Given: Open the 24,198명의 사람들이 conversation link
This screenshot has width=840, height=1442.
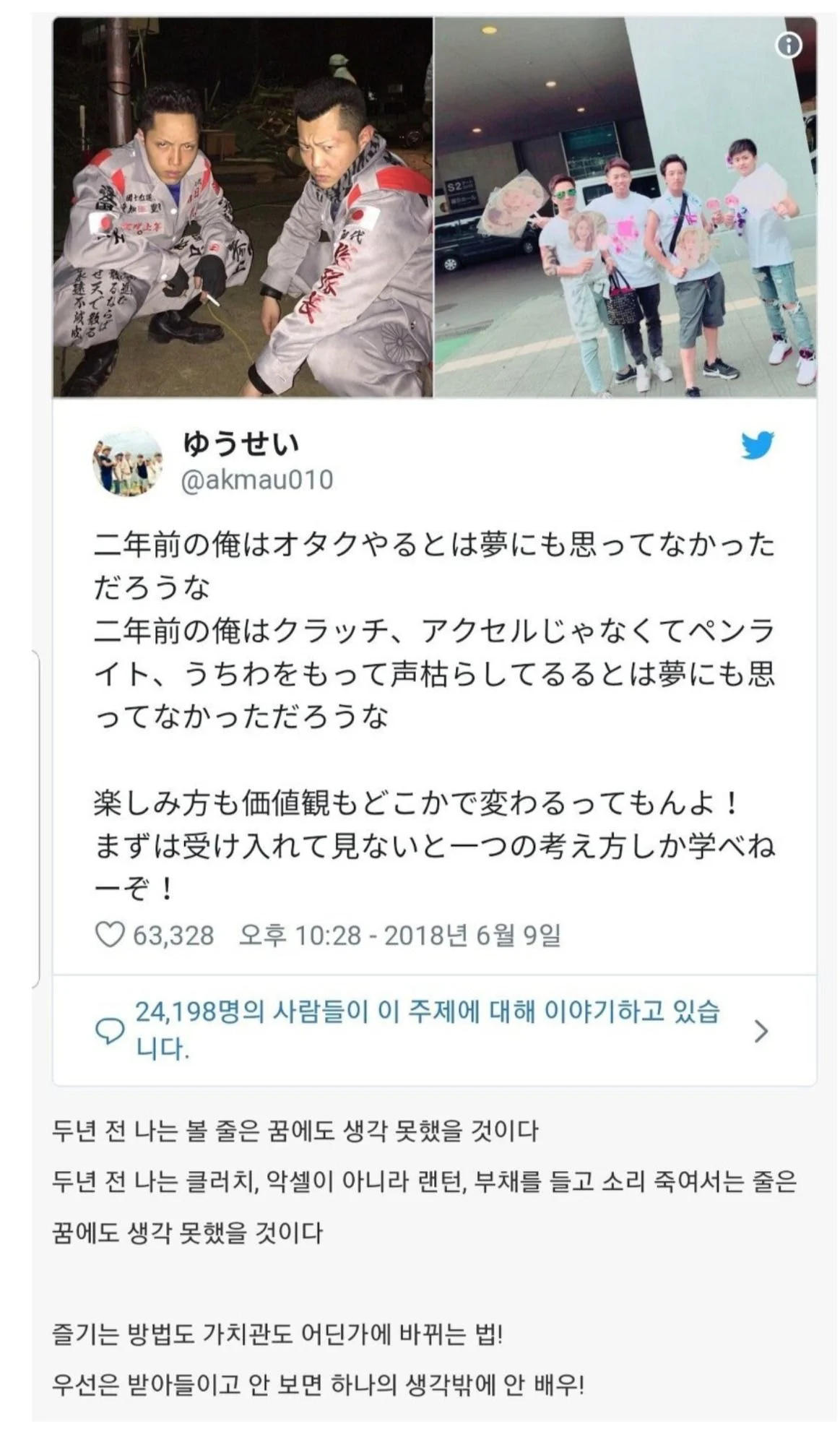Looking at the screenshot, I should point(428,1029).
